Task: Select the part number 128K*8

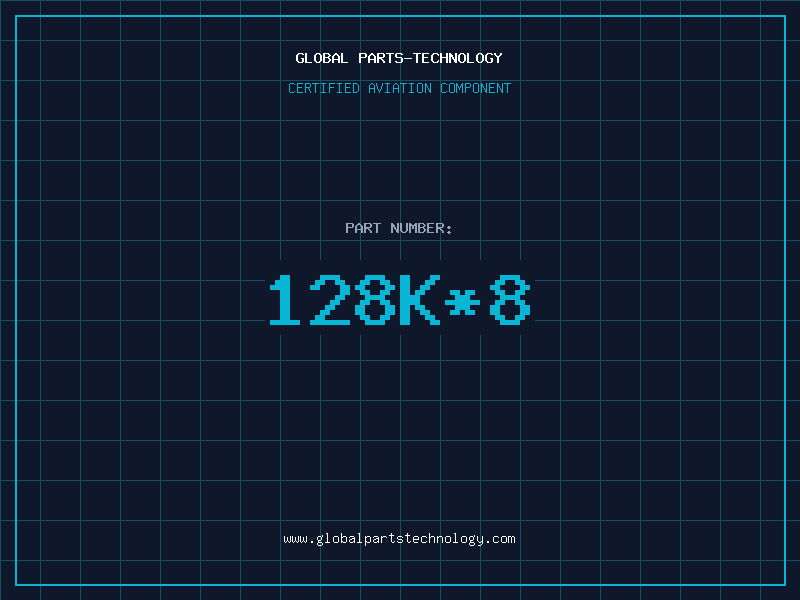Action: pos(400,299)
